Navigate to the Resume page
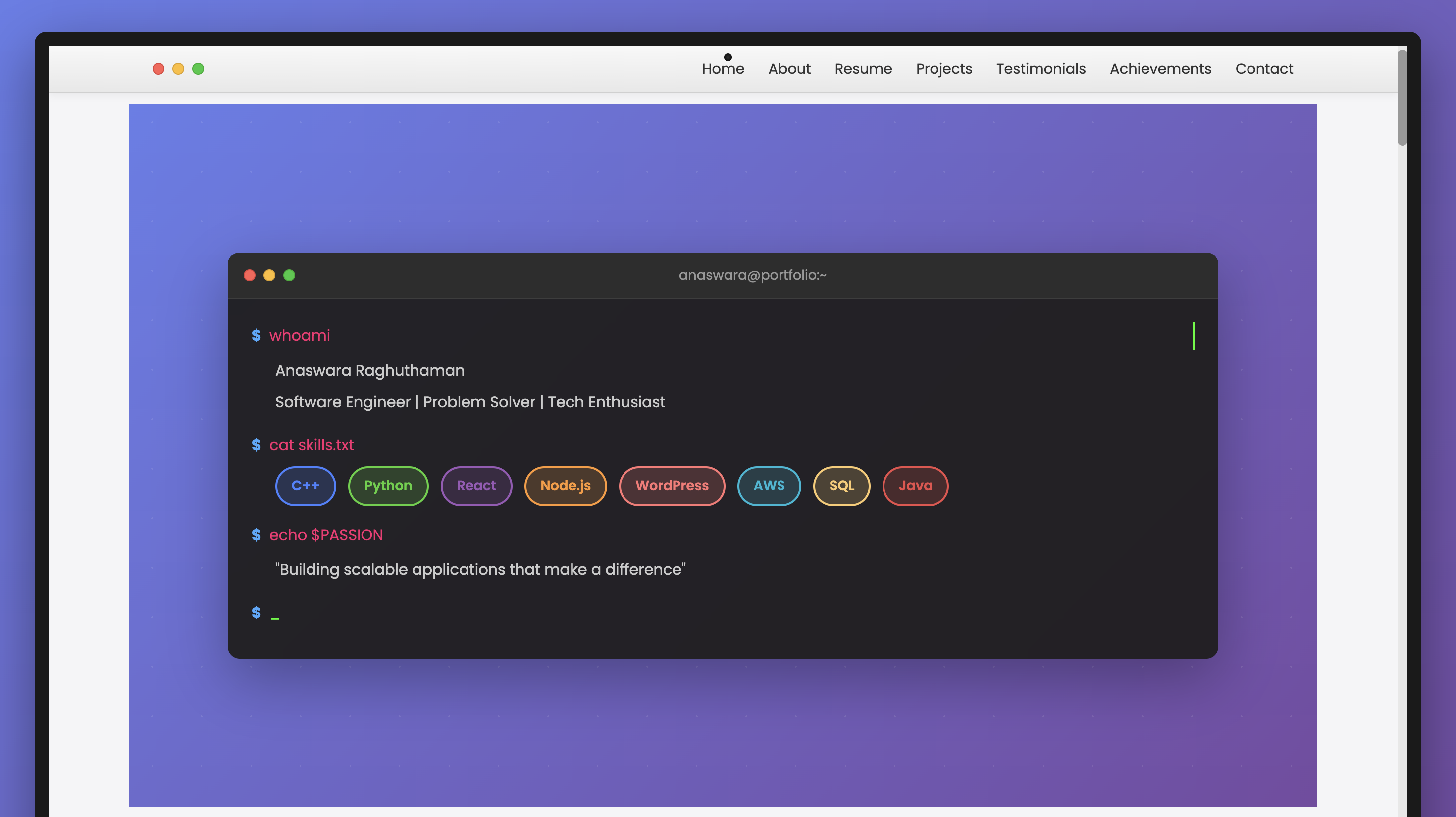Image resolution: width=1456 pixels, height=817 pixels. click(x=863, y=68)
